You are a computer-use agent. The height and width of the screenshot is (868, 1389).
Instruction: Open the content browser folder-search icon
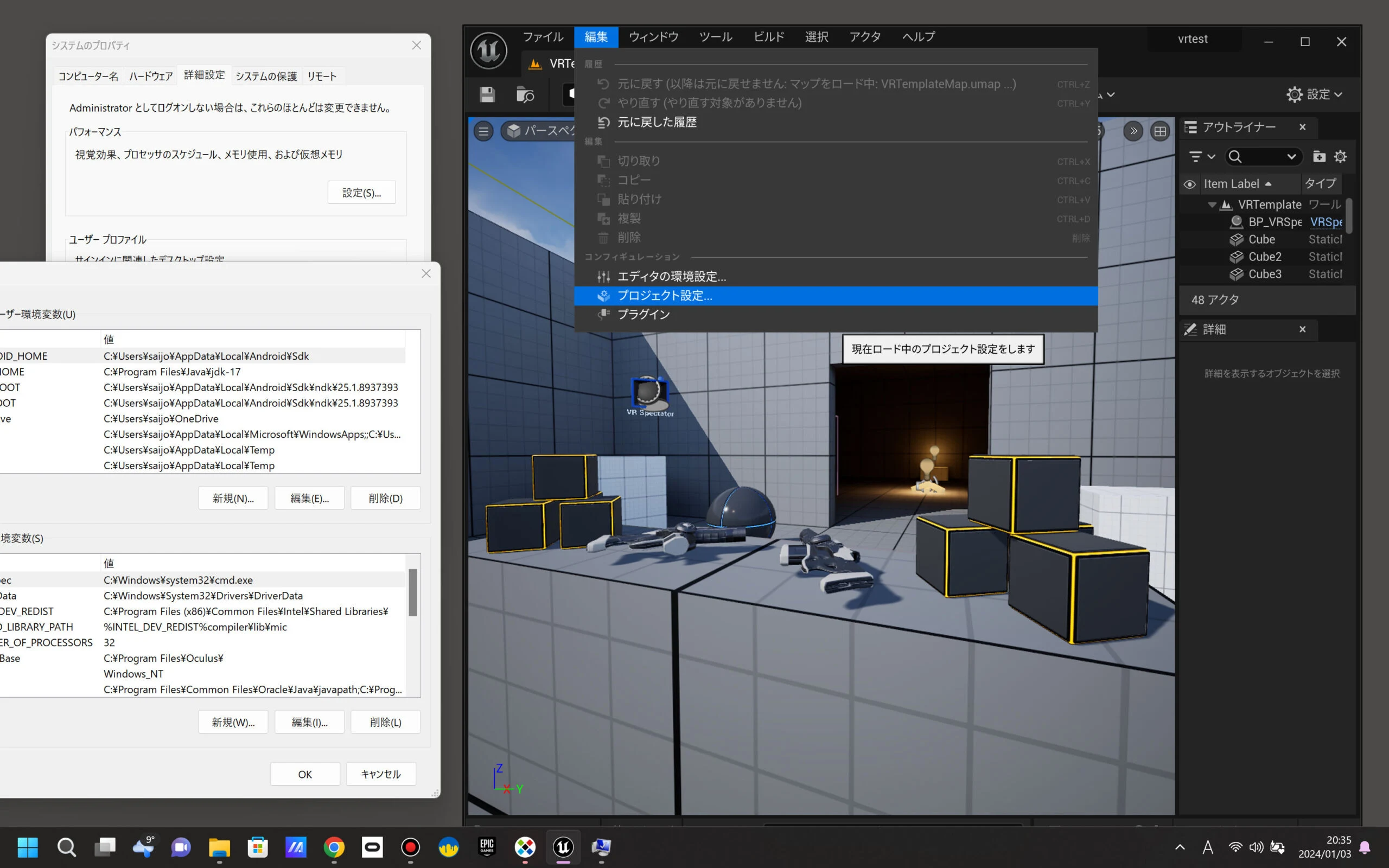click(x=525, y=95)
